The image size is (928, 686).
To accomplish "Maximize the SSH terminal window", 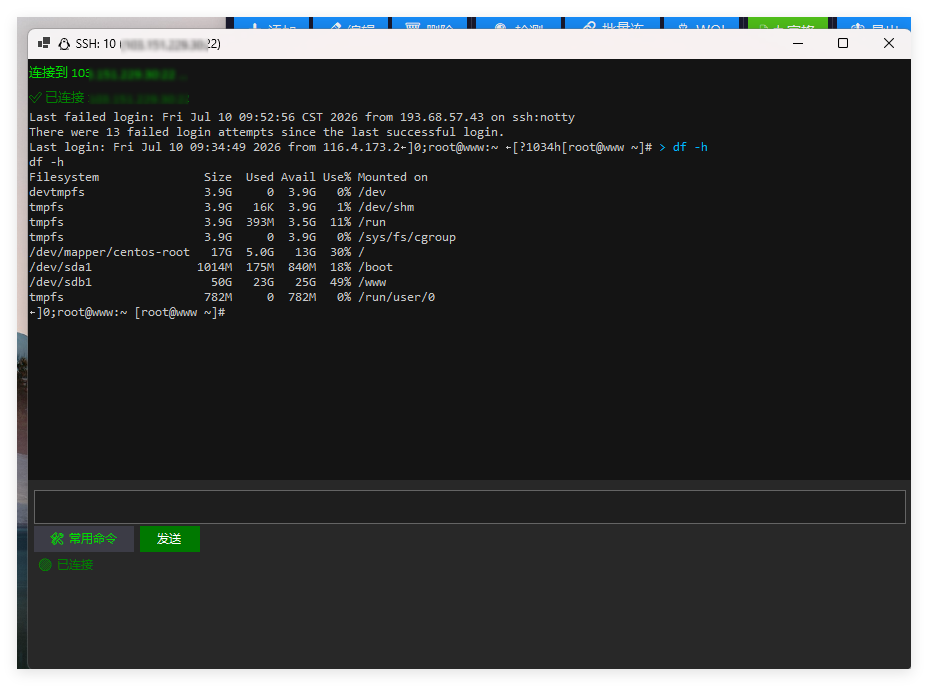I will [x=843, y=43].
